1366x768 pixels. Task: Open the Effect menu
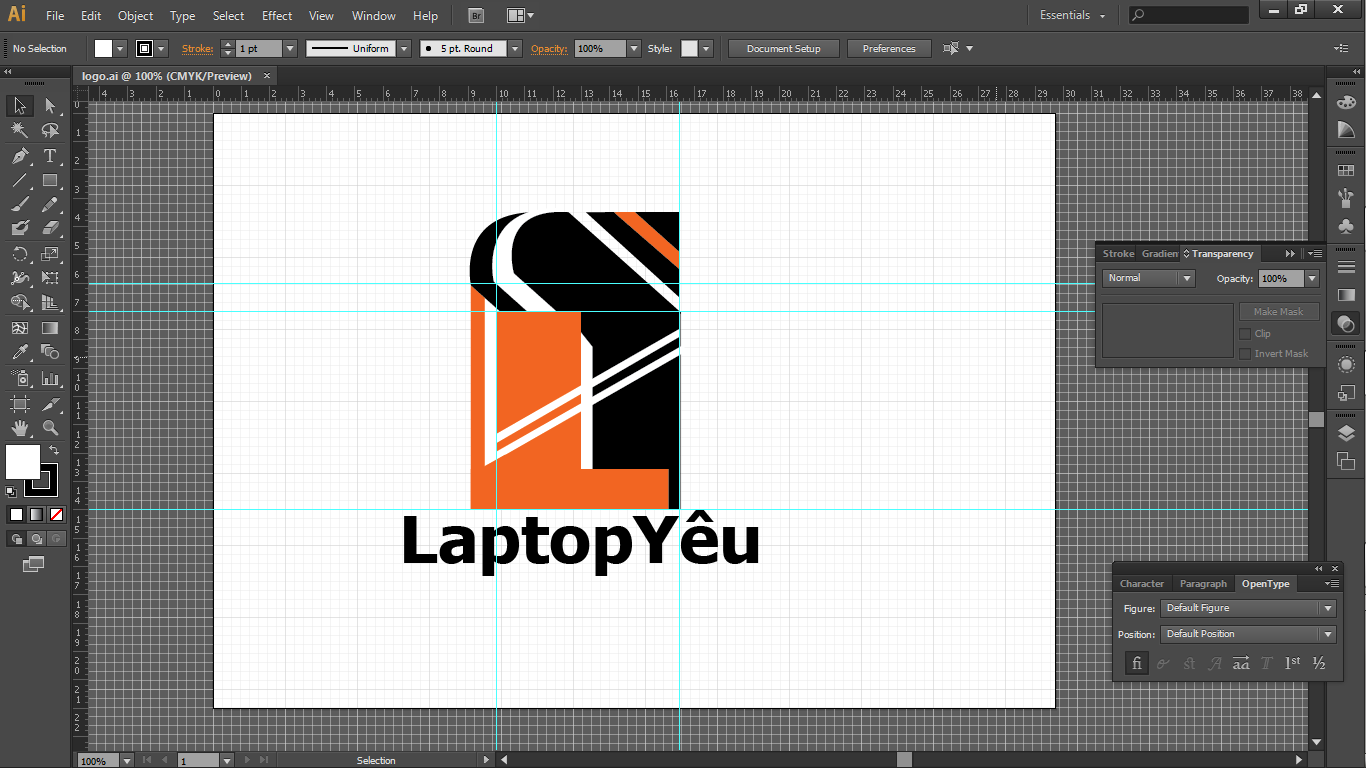point(277,16)
